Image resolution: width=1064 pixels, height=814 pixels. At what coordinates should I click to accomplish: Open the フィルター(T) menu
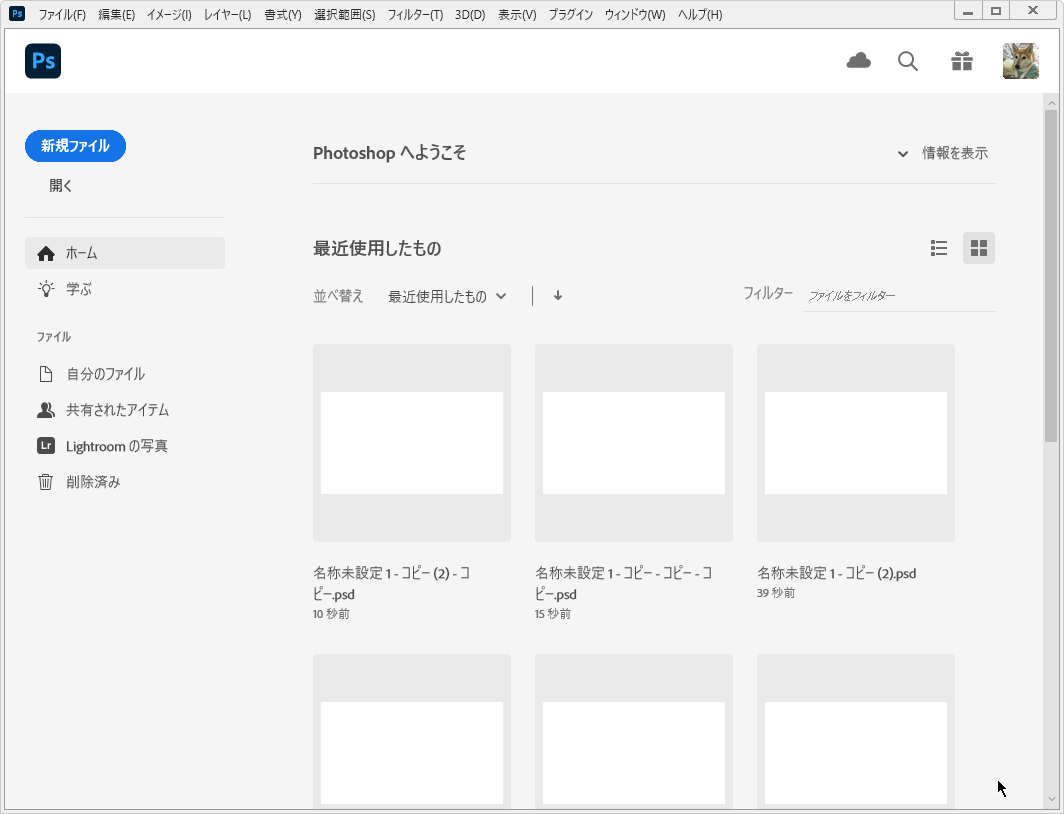tap(414, 14)
